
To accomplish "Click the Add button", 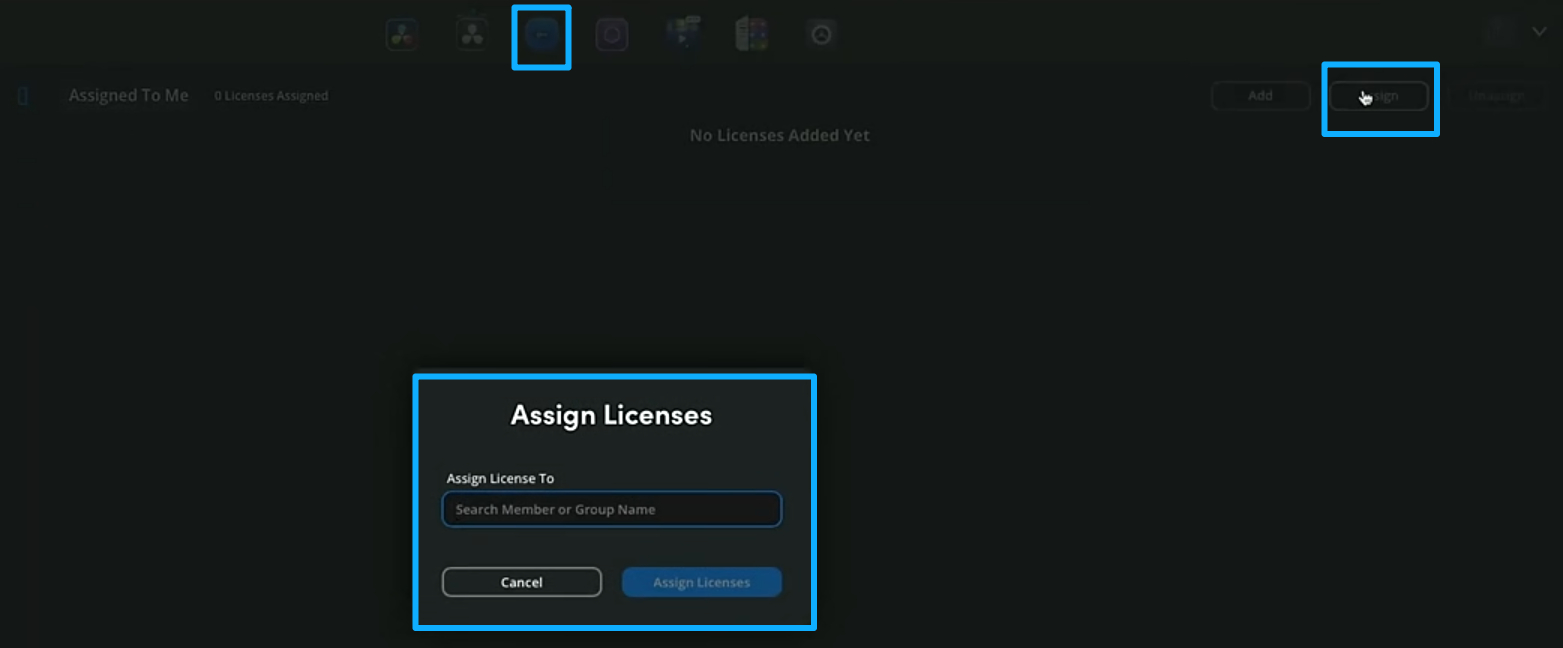I will click(1260, 95).
